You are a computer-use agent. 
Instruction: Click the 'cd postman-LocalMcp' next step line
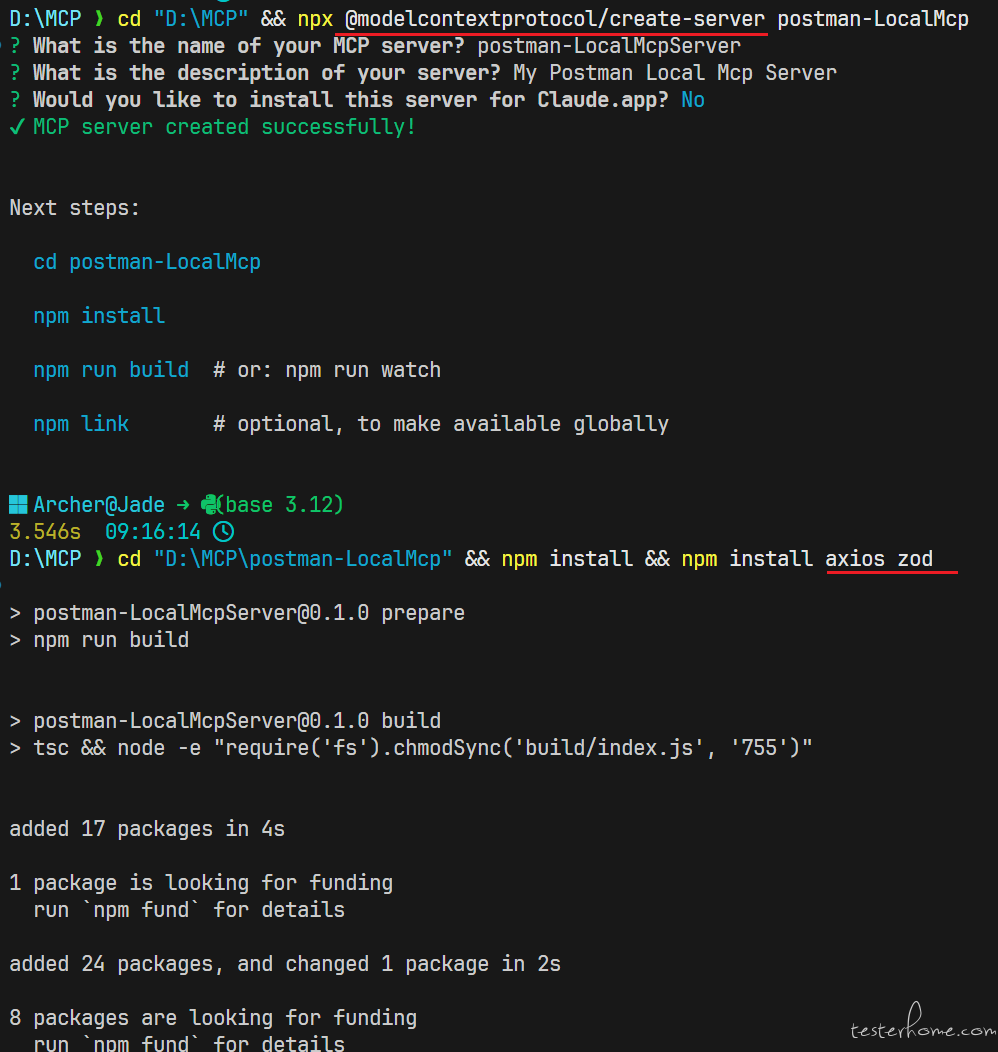147,262
